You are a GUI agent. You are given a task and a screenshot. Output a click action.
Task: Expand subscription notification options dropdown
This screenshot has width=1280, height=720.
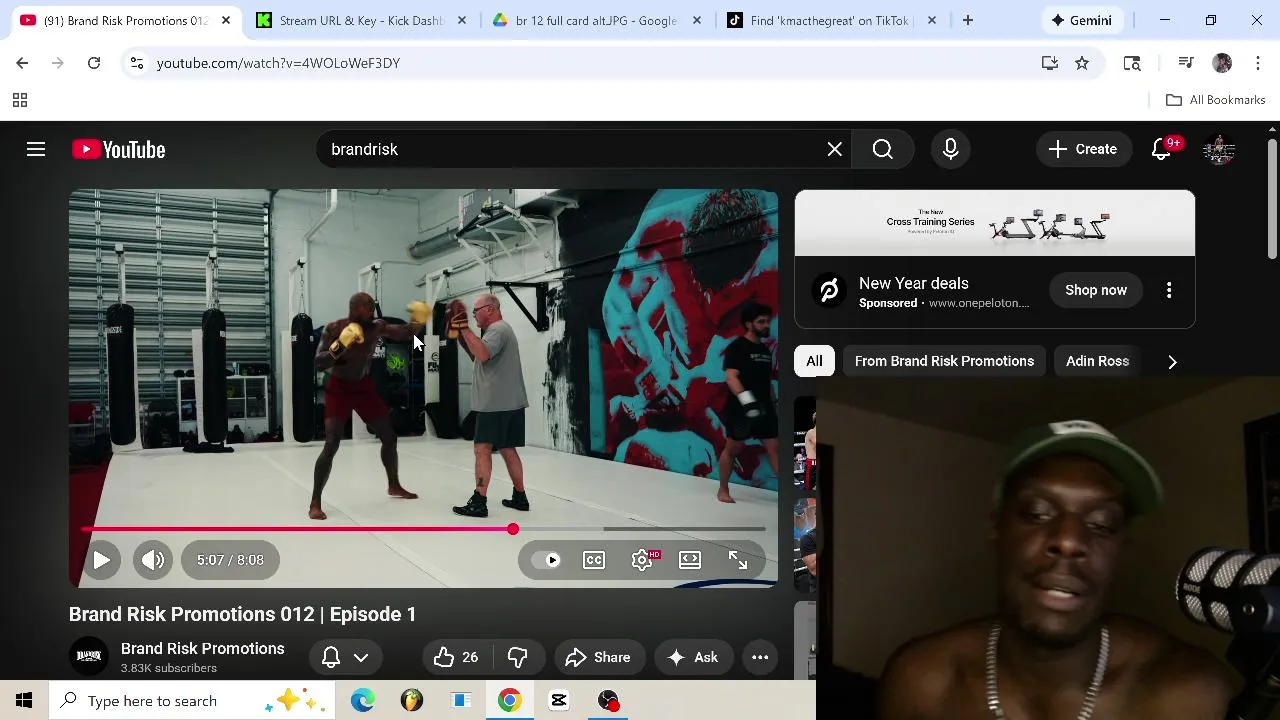pyautogui.click(x=345, y=657)
